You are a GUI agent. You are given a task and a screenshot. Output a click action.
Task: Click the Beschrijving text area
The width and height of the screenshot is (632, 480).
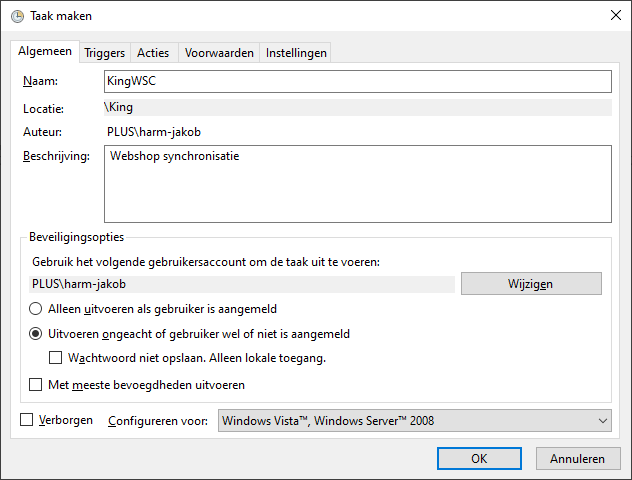point(357,184)
